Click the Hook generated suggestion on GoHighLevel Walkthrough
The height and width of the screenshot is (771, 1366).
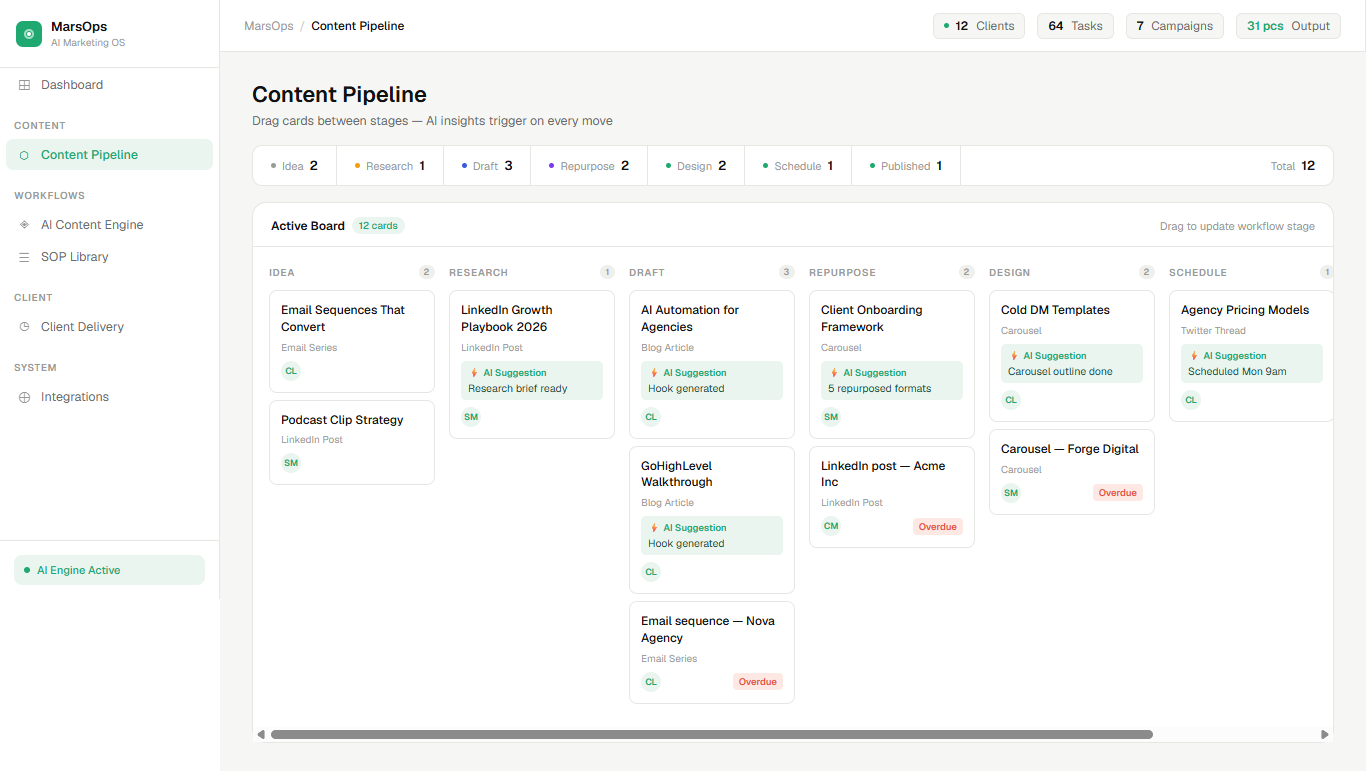point(712,535)
